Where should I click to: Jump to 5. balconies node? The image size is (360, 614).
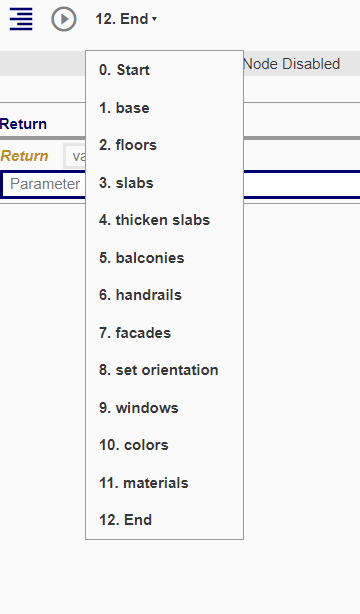click(x=165, y=258)
